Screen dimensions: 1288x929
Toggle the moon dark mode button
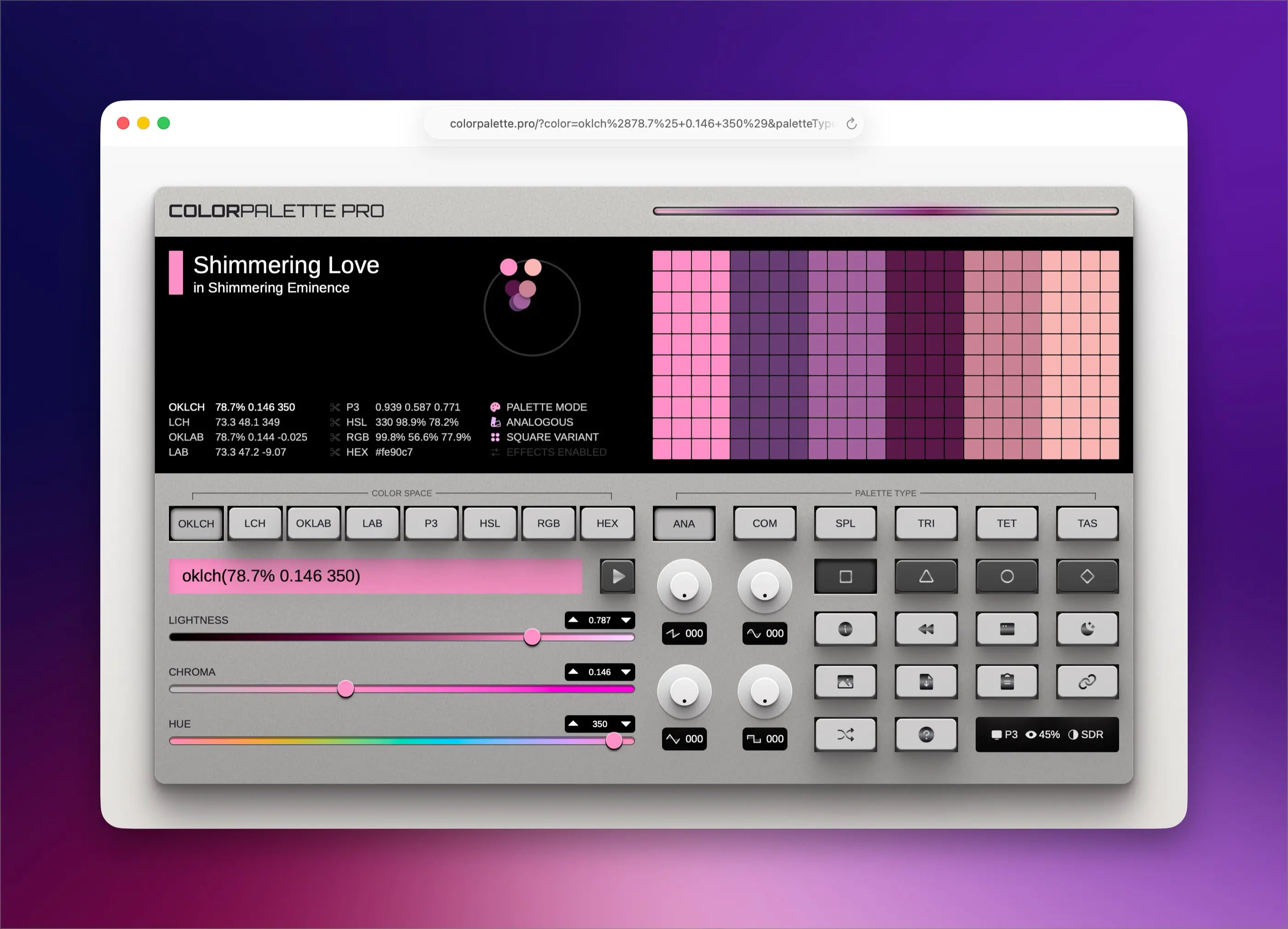[x=1087, y=629]
